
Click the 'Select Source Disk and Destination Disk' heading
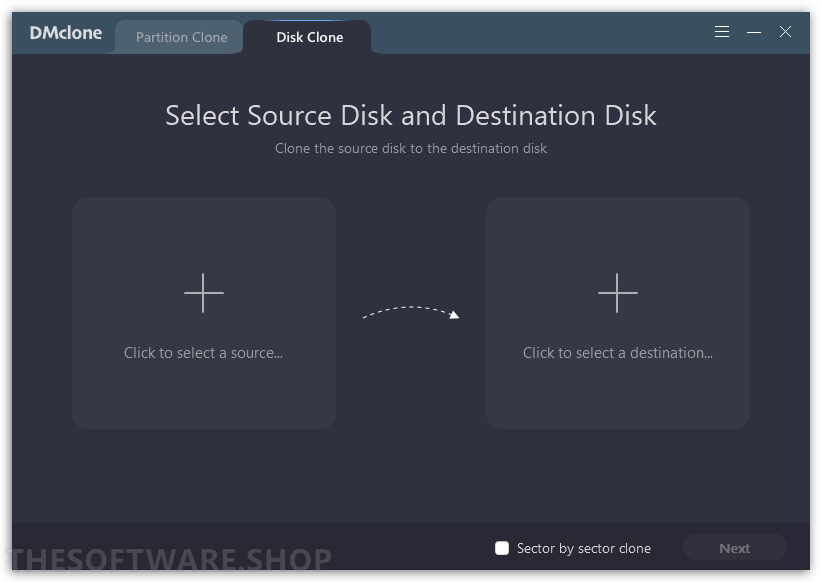pos(411,115)
